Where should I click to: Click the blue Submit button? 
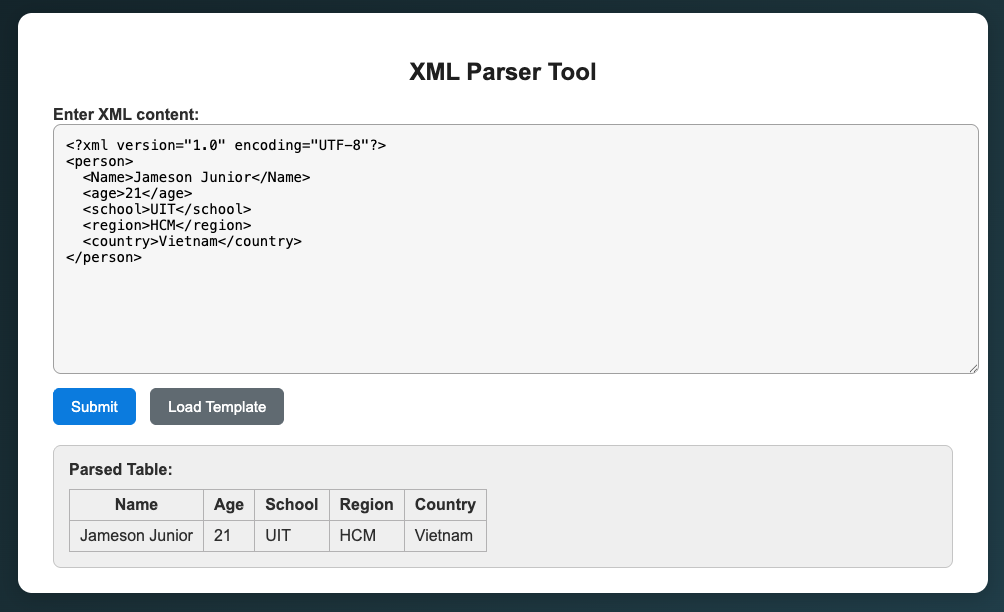point(94,407)
